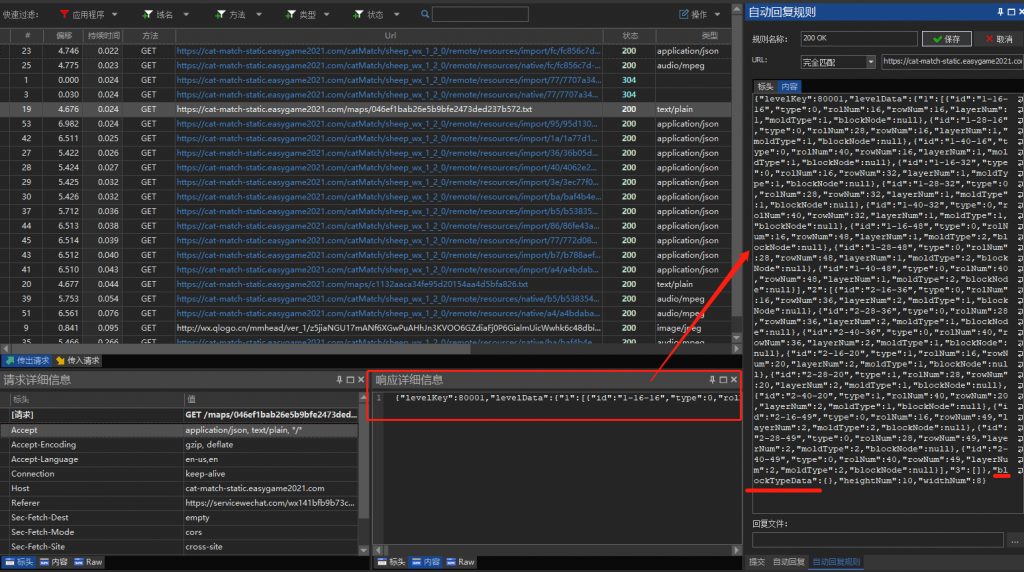
Task: Maximize the 请求详细信息 panel
Action: tap(349, 380)
